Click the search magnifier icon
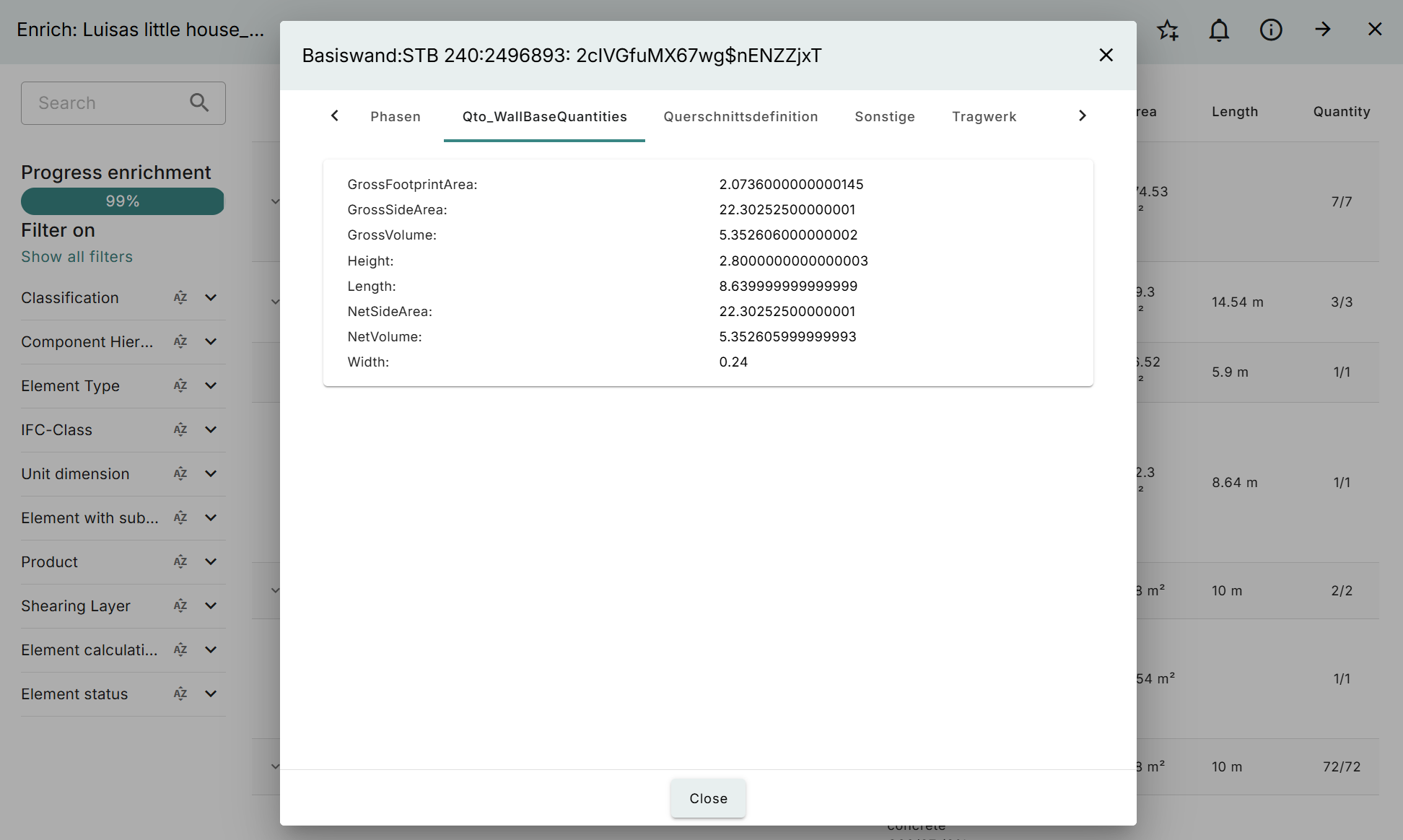 click(199, 102)
